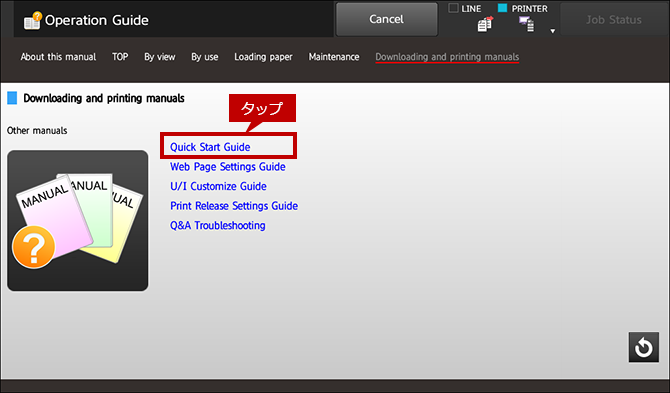This screenshot has width=670, height=393.
Task: Tap the fax line send icon
Action: 485,24
